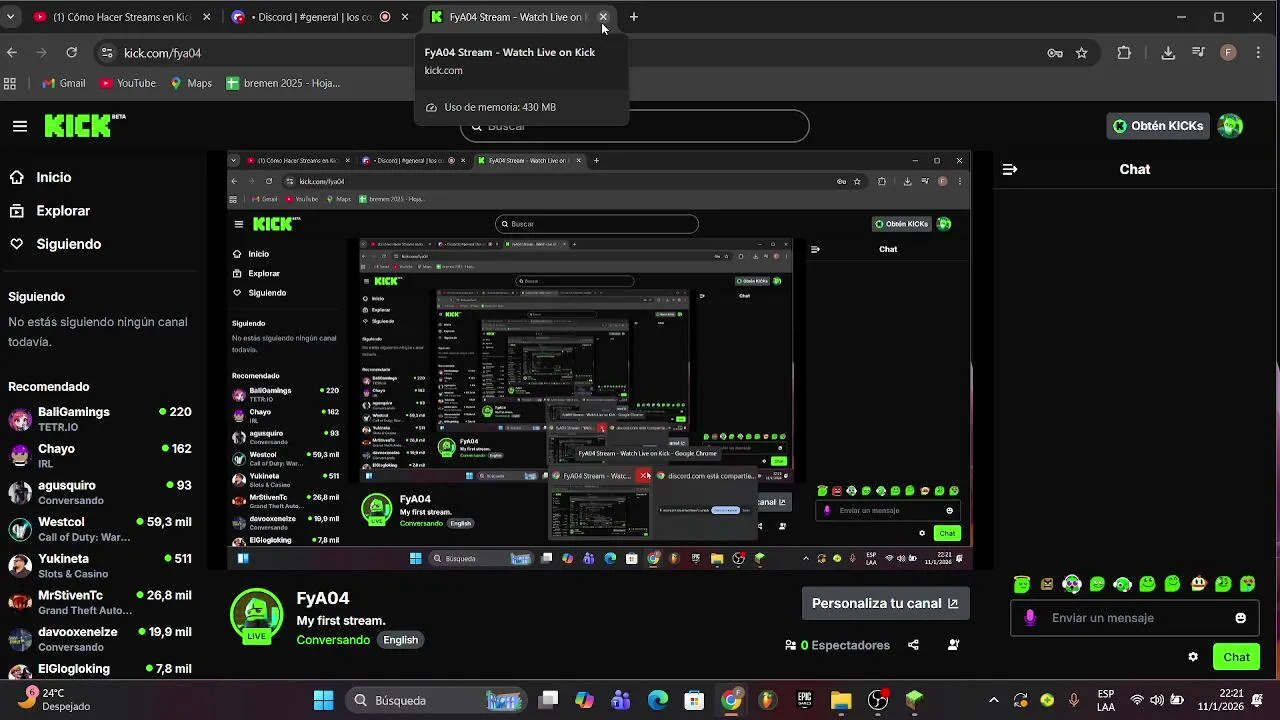Image resolution: width=1280 pixels, height=720 pixels.
Task: Click the ESP LAA keyboard language indicator
Action: click(x=1106, y=700)
